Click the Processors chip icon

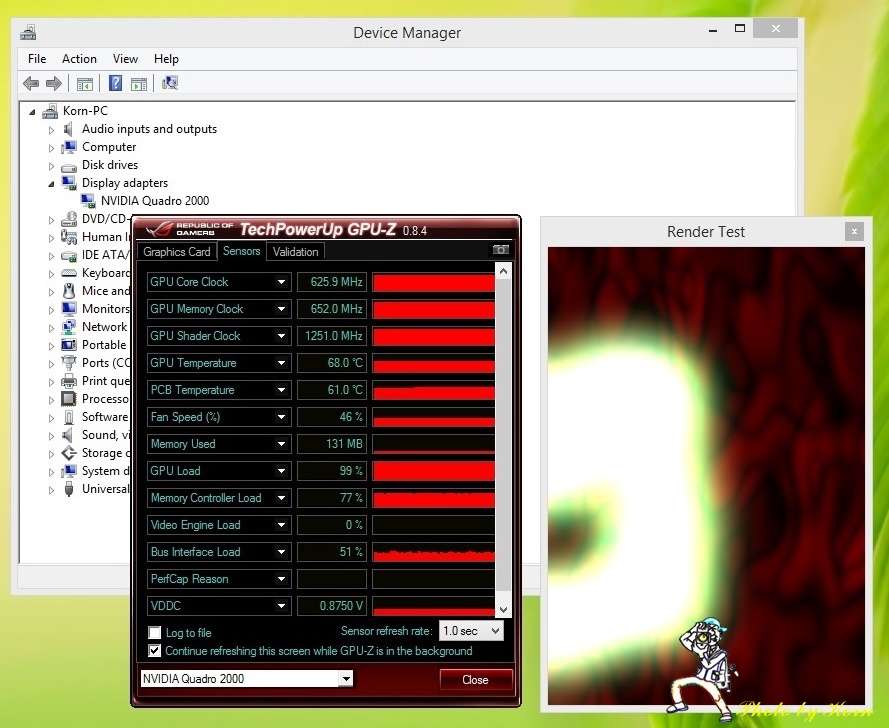tap(69, 399)
